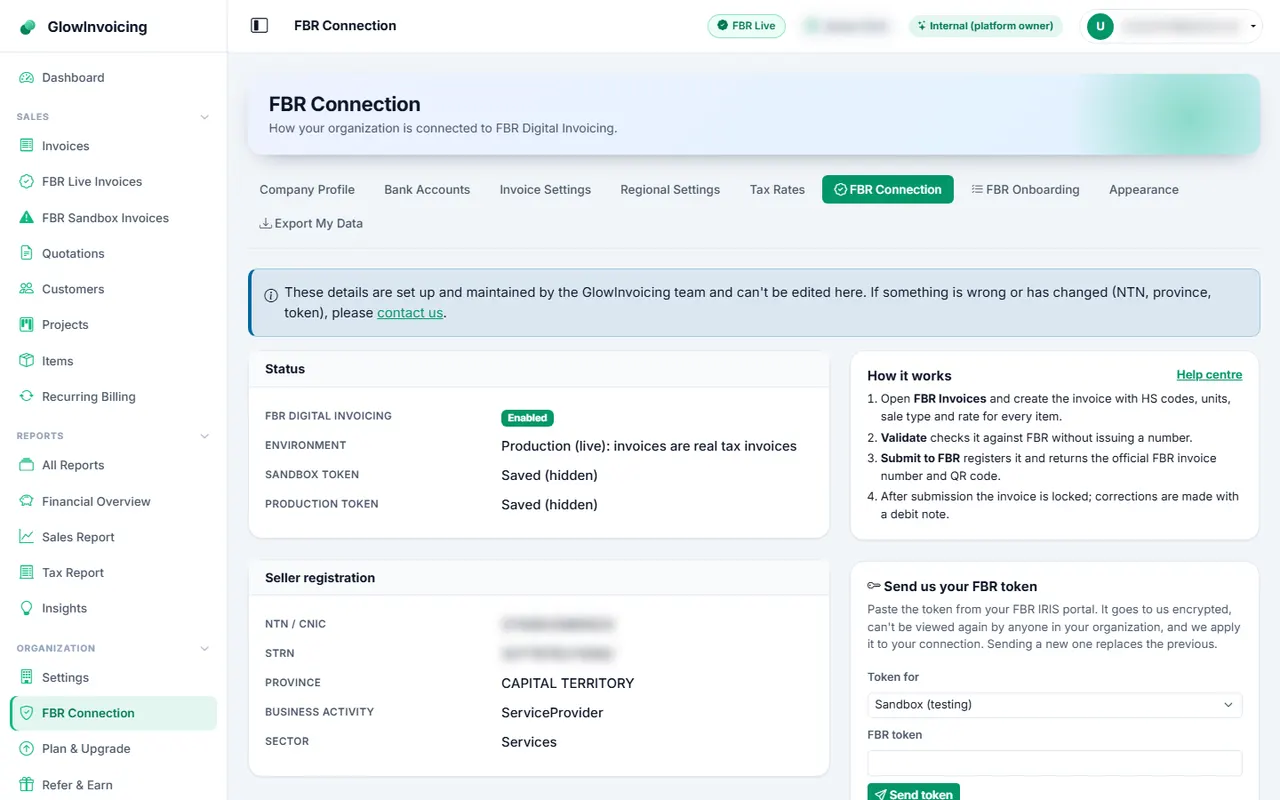This screenshot has width=1280, height=800.
Task: Click the green Enabled status badge
Action: coord(527,418)
